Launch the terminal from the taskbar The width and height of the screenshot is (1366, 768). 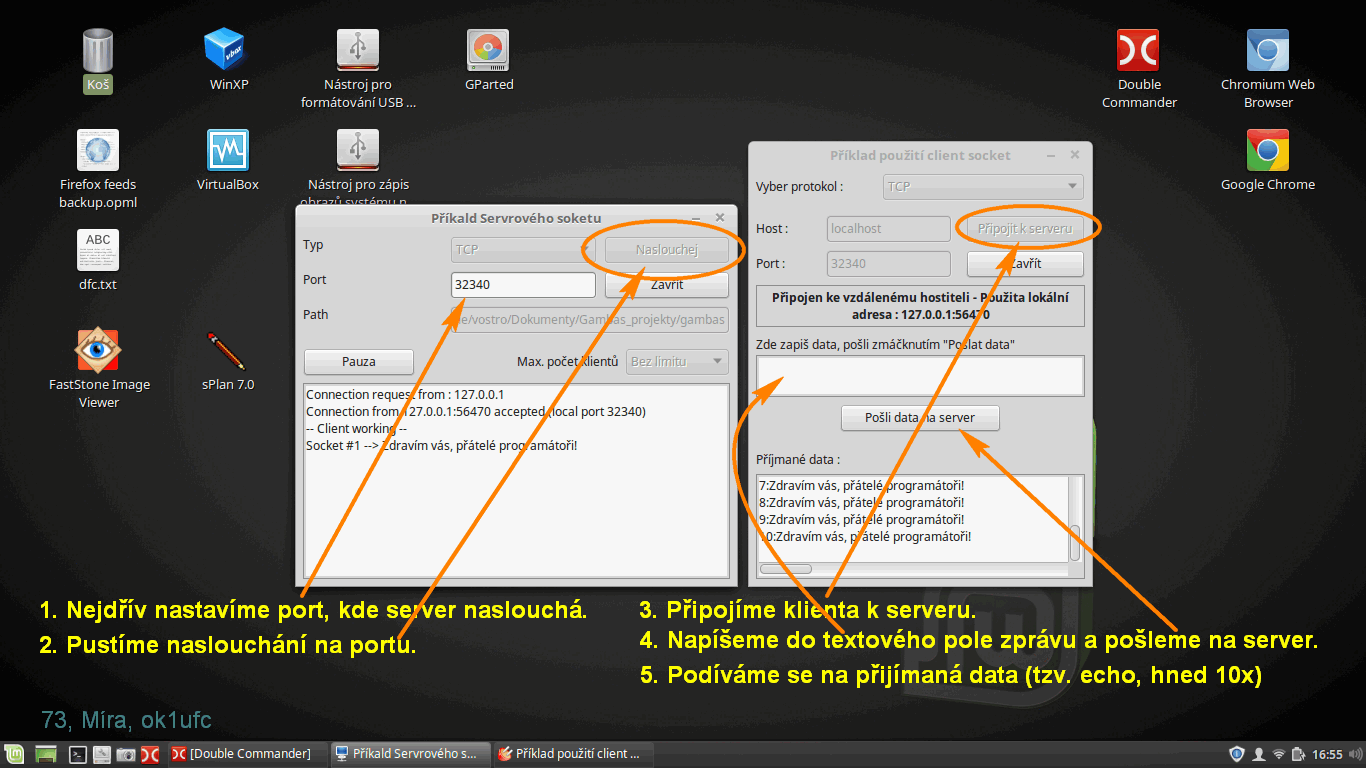click(78, 754)
